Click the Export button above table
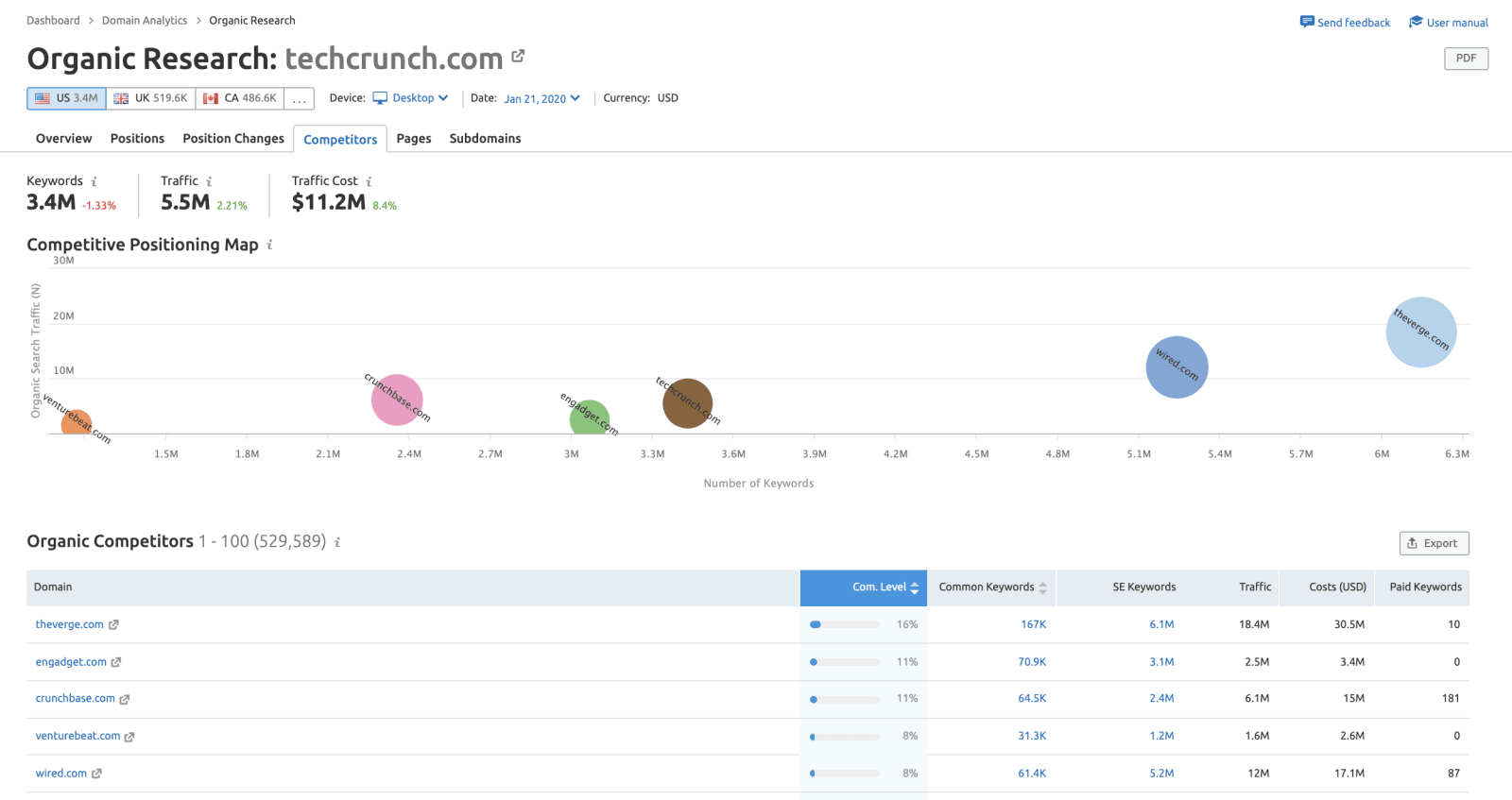Viewport: 1512px width, 800px height. pos(1434,543)
